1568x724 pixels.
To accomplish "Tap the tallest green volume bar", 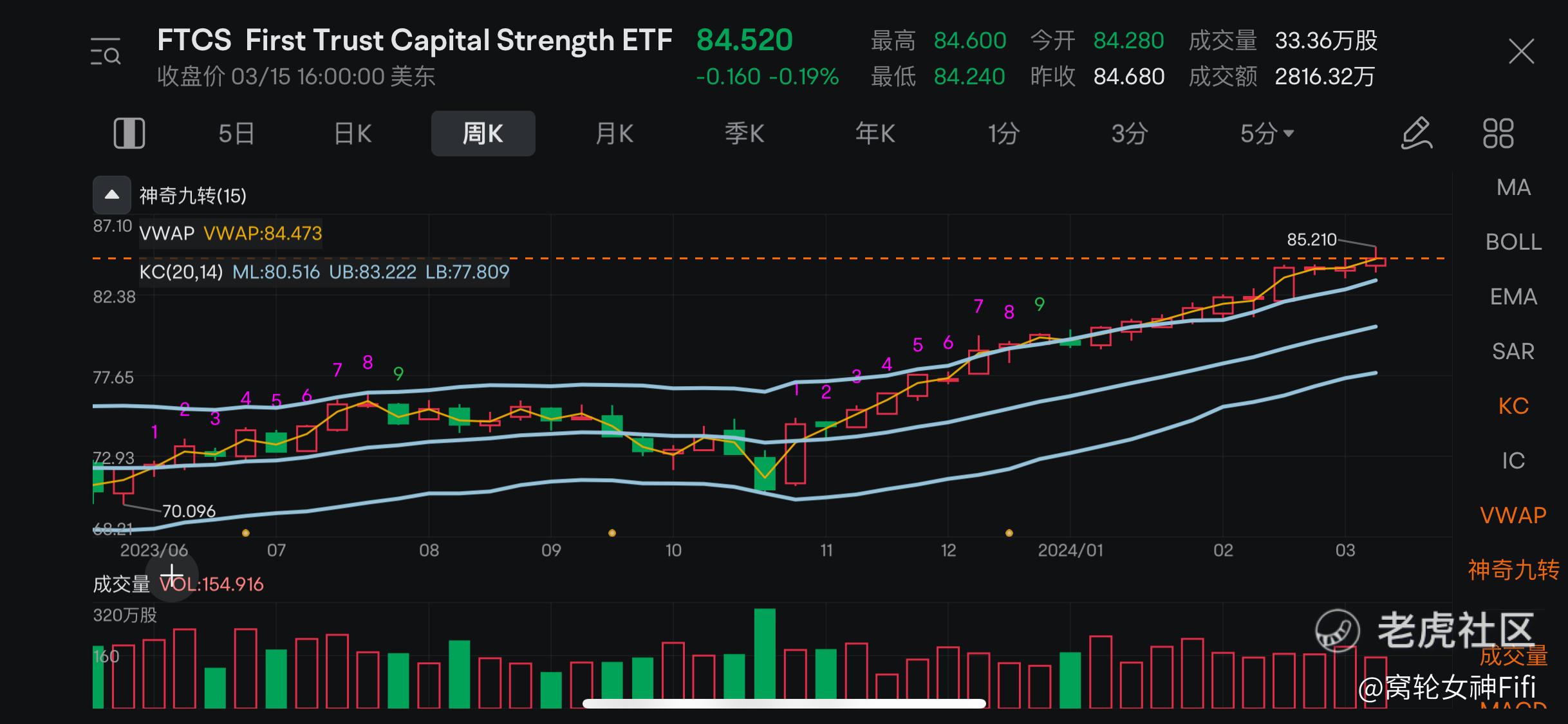I will point(765,658).
